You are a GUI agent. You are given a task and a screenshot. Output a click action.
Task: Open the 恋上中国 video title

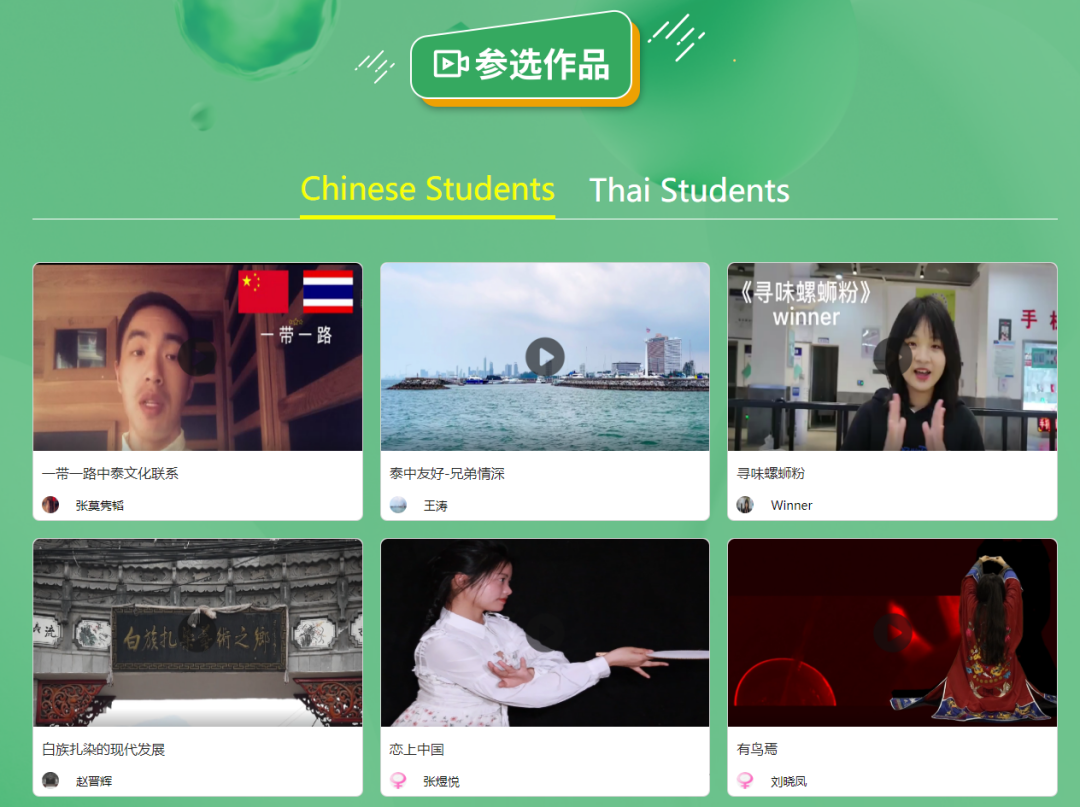(417, 749)
